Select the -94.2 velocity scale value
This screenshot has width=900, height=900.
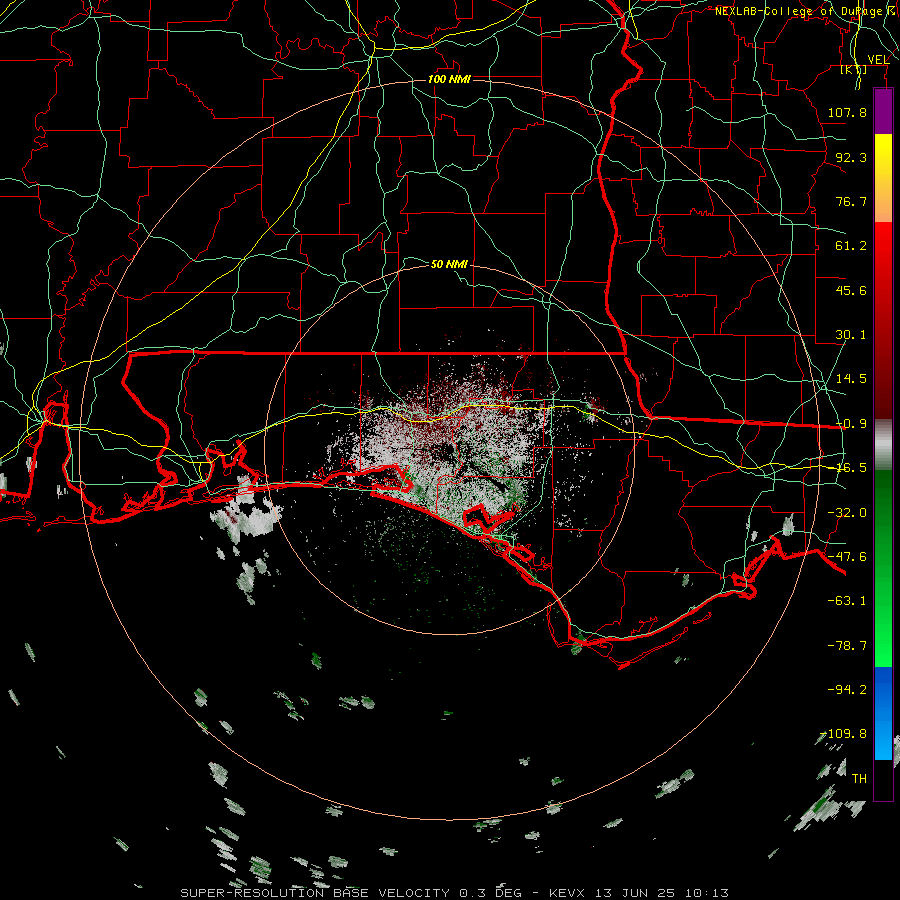847,690
